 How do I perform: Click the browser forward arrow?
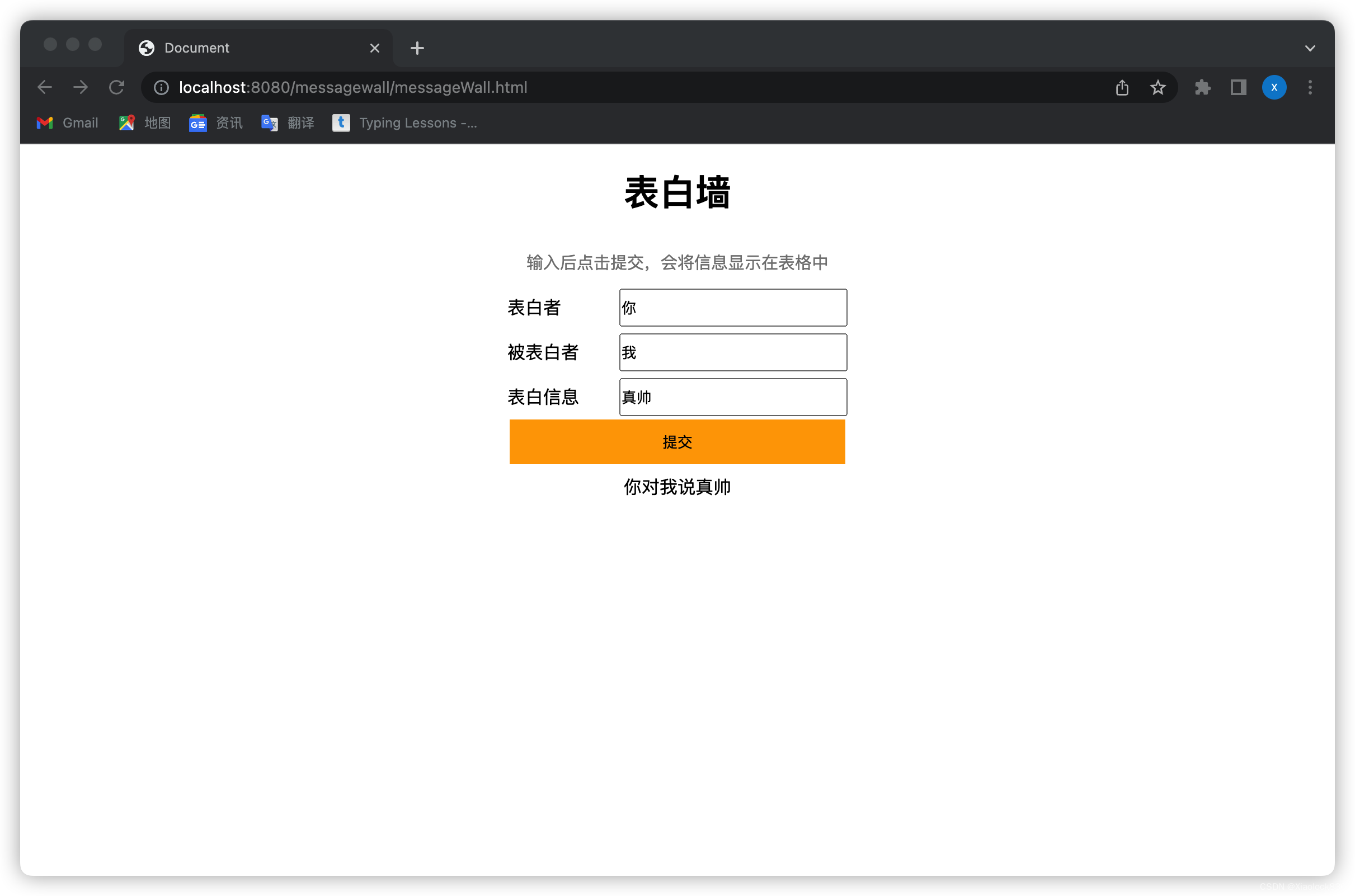click(x=81, y=87)
